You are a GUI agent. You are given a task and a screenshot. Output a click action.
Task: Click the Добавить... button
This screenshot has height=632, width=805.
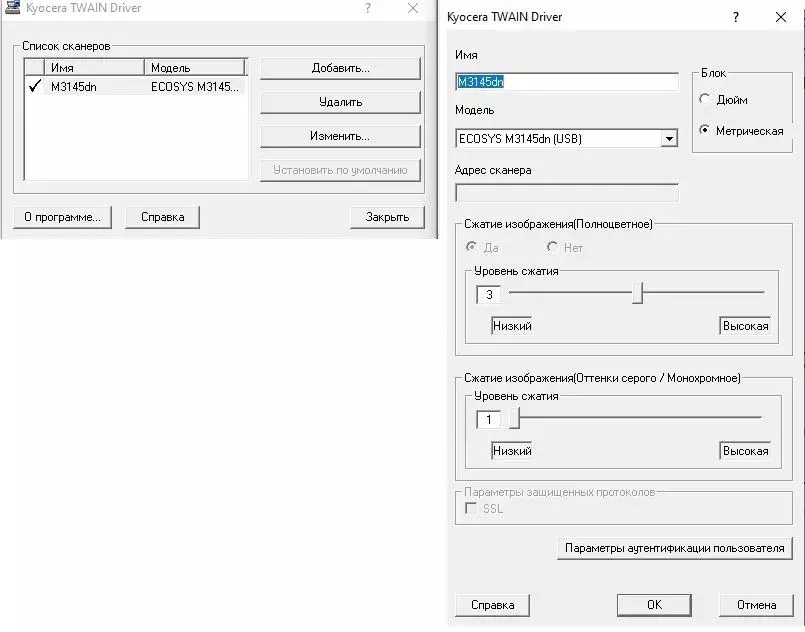(340, 68)
